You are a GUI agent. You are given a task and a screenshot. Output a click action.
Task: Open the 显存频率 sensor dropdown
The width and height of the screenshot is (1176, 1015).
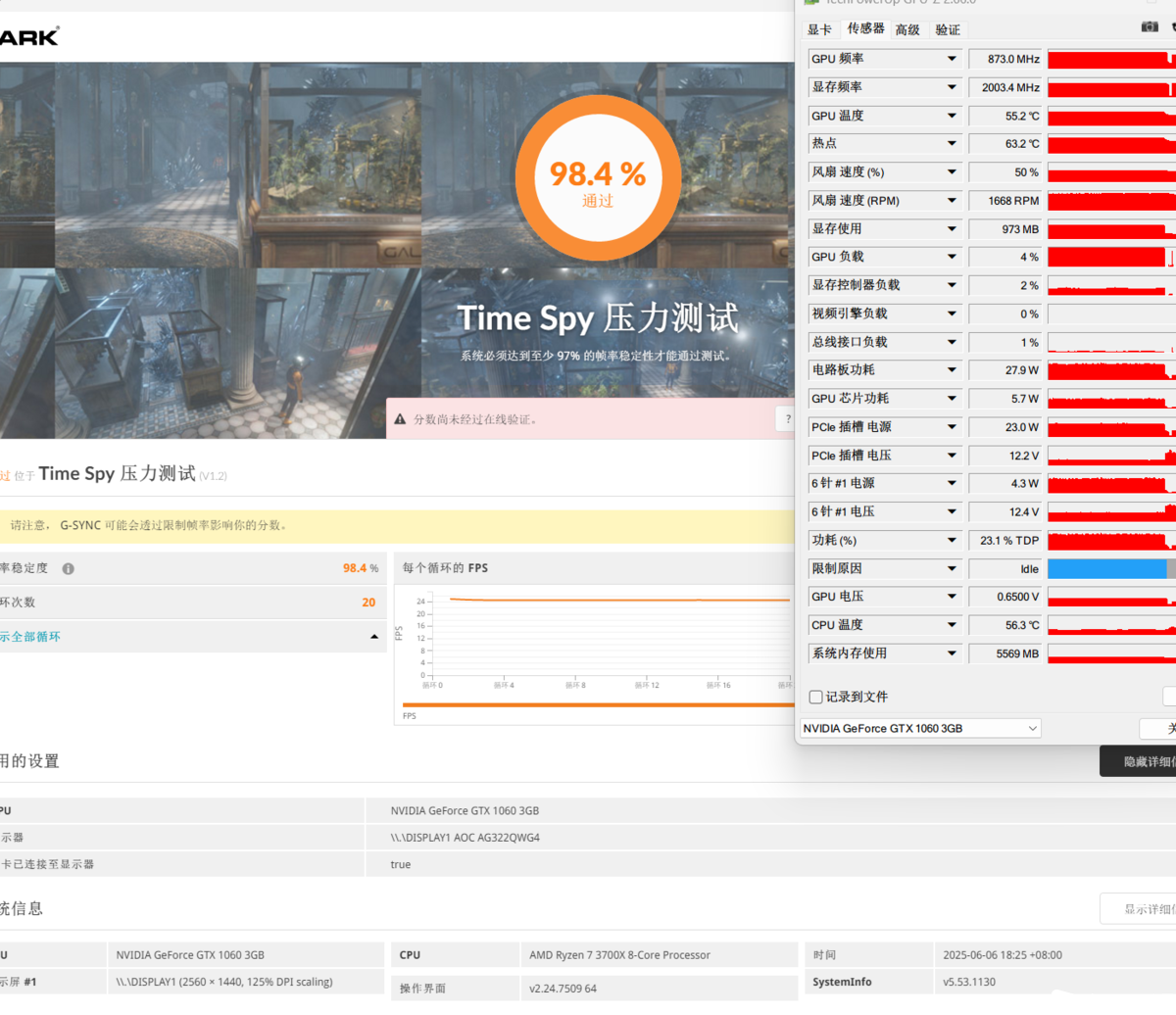tap(951, 87)
